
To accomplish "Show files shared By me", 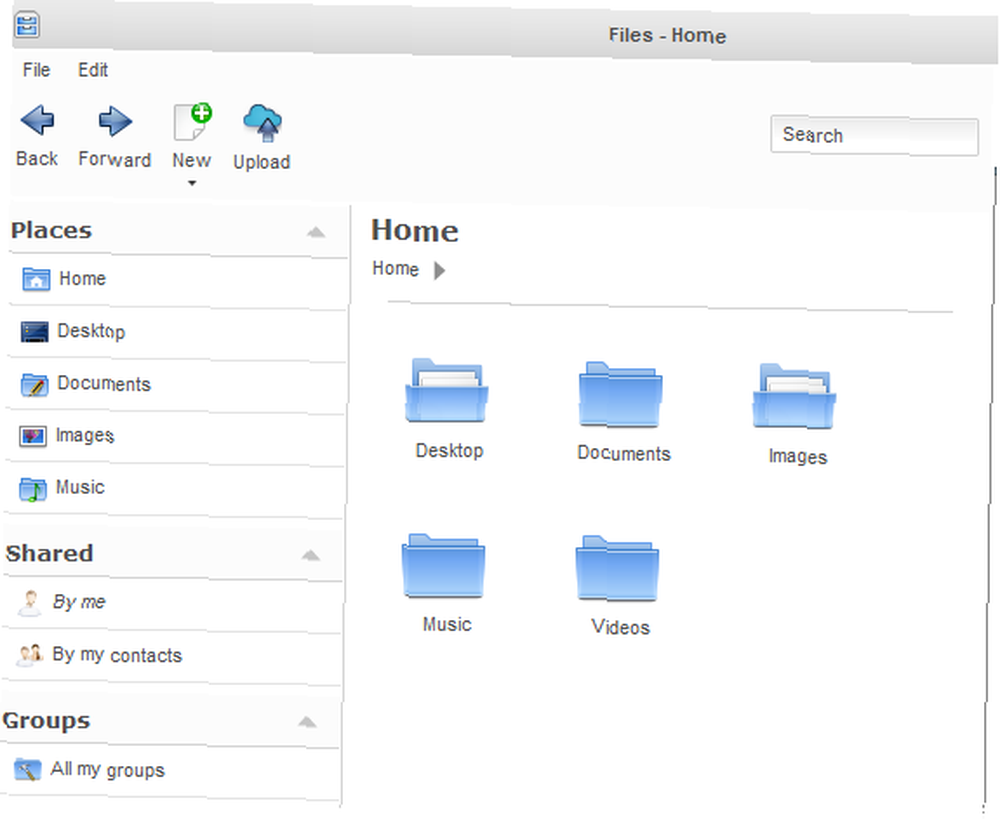I will (x=79, y=602).
